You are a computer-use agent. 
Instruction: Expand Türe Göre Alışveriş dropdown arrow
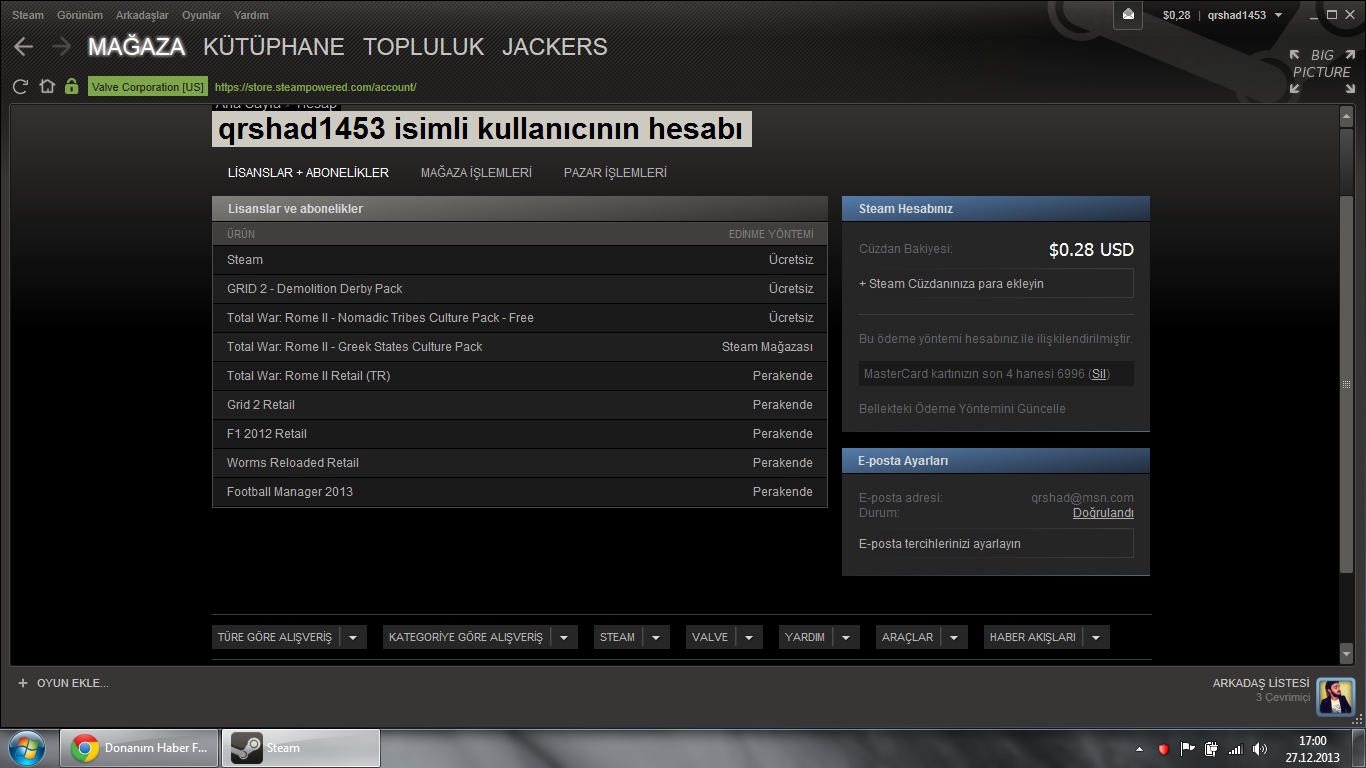tap(353, 637)
